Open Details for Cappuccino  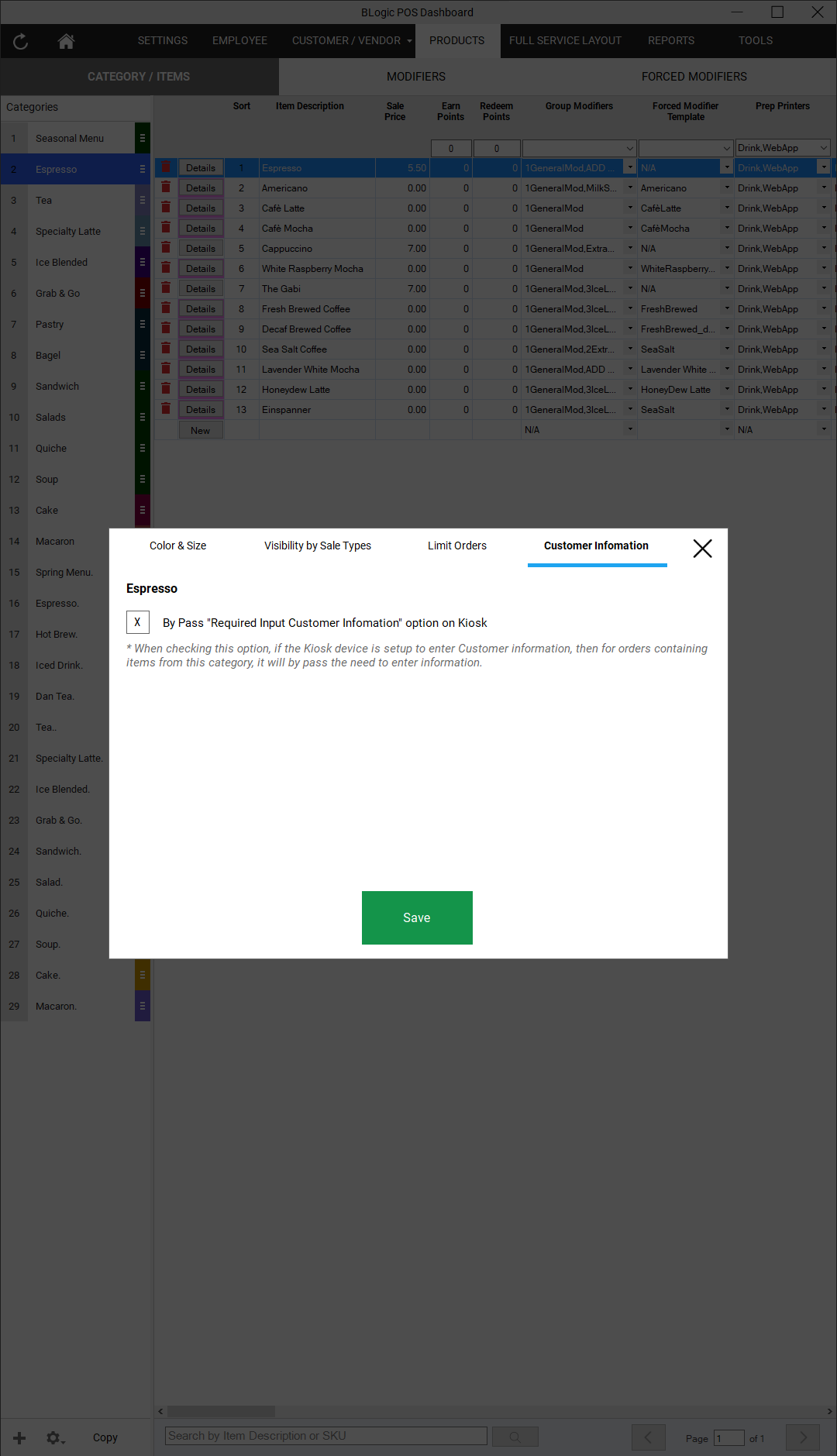tap(201, 248)
